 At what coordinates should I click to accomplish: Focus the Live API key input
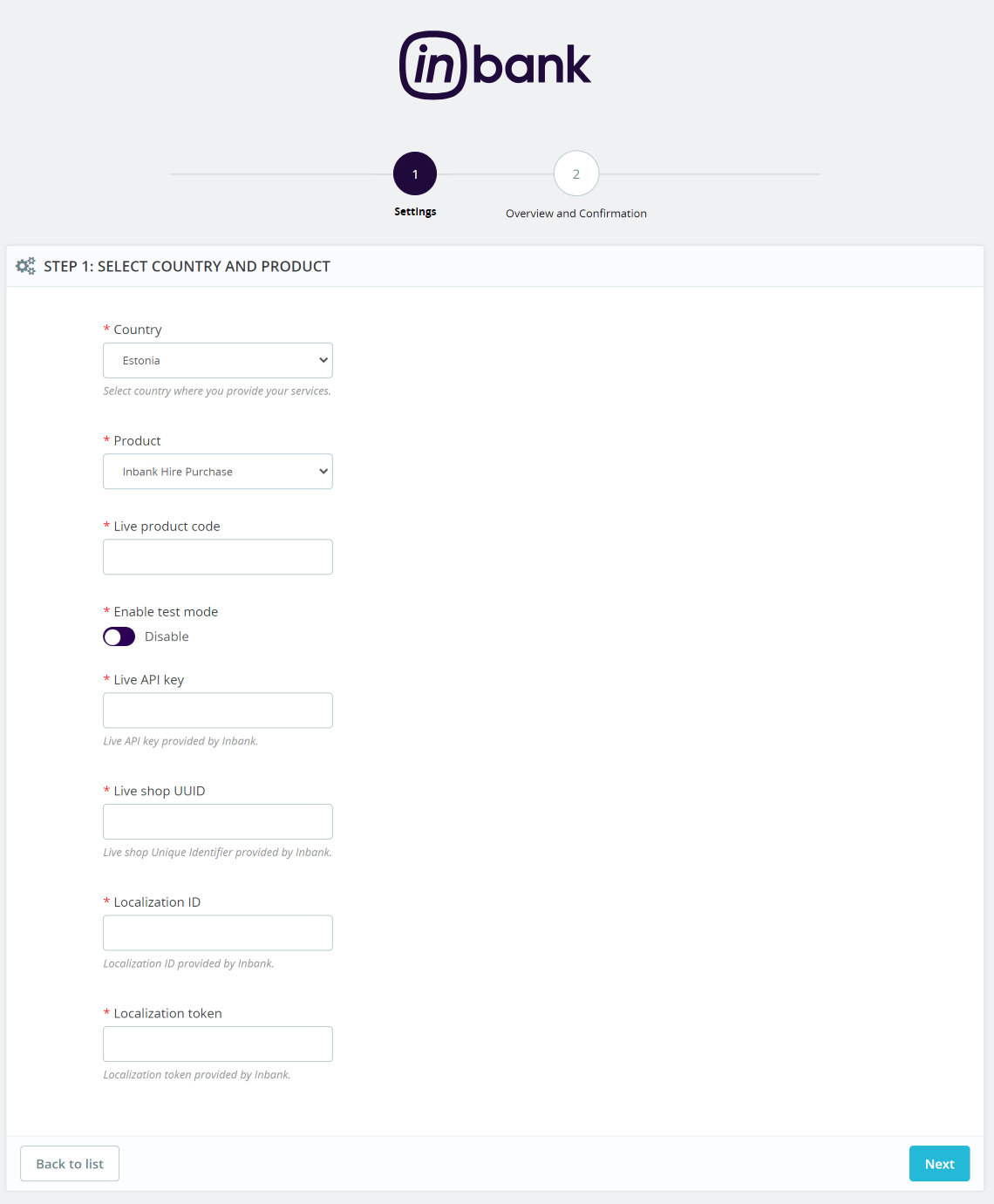tap(217, 711)
